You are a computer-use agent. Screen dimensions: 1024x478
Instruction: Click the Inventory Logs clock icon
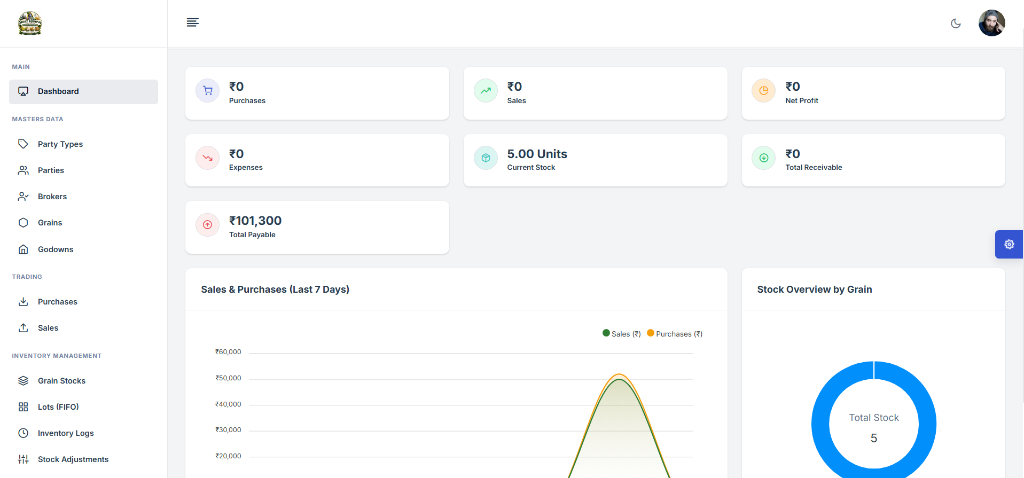tap(24, 433)
